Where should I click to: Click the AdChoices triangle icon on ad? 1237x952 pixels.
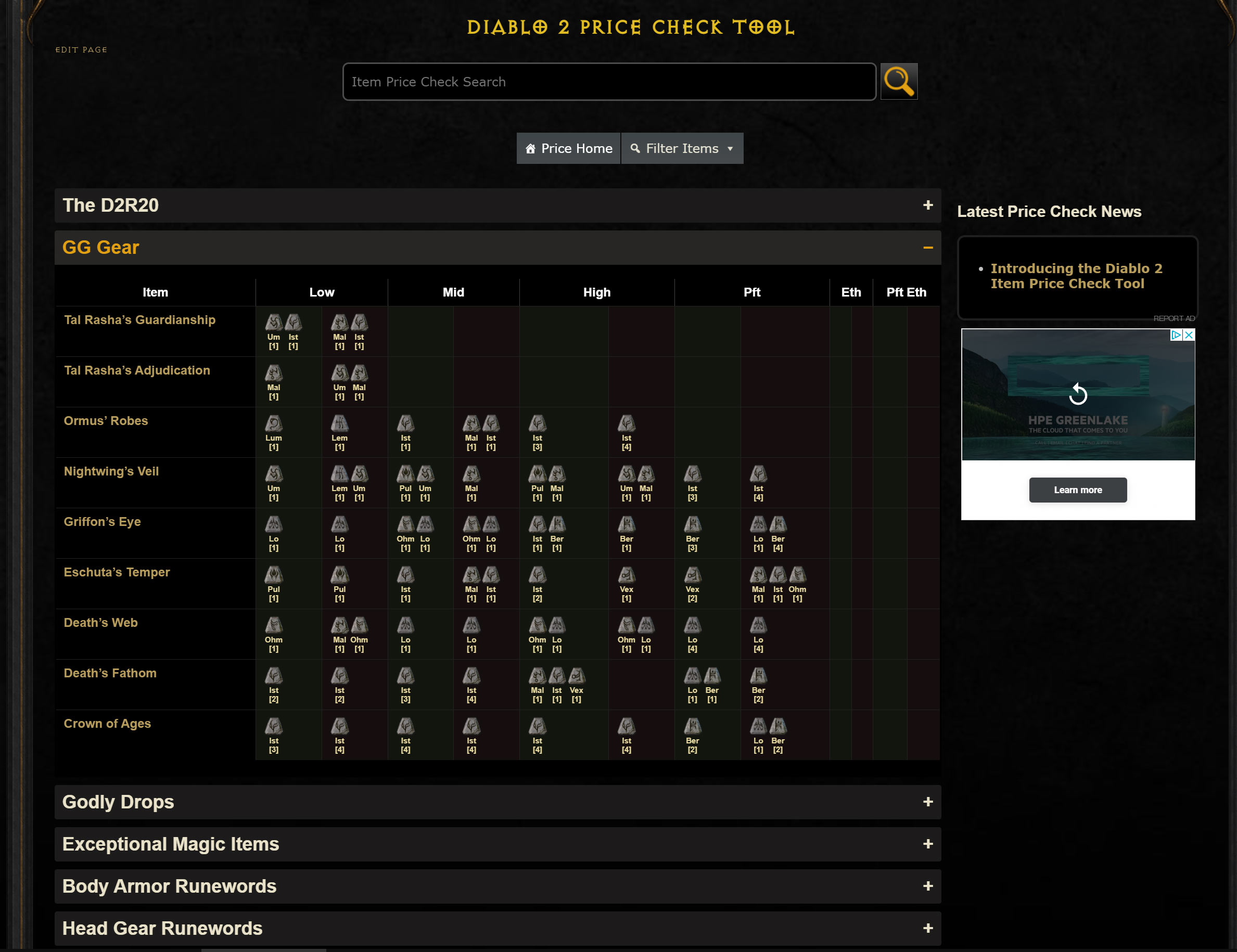(1176, 335)
